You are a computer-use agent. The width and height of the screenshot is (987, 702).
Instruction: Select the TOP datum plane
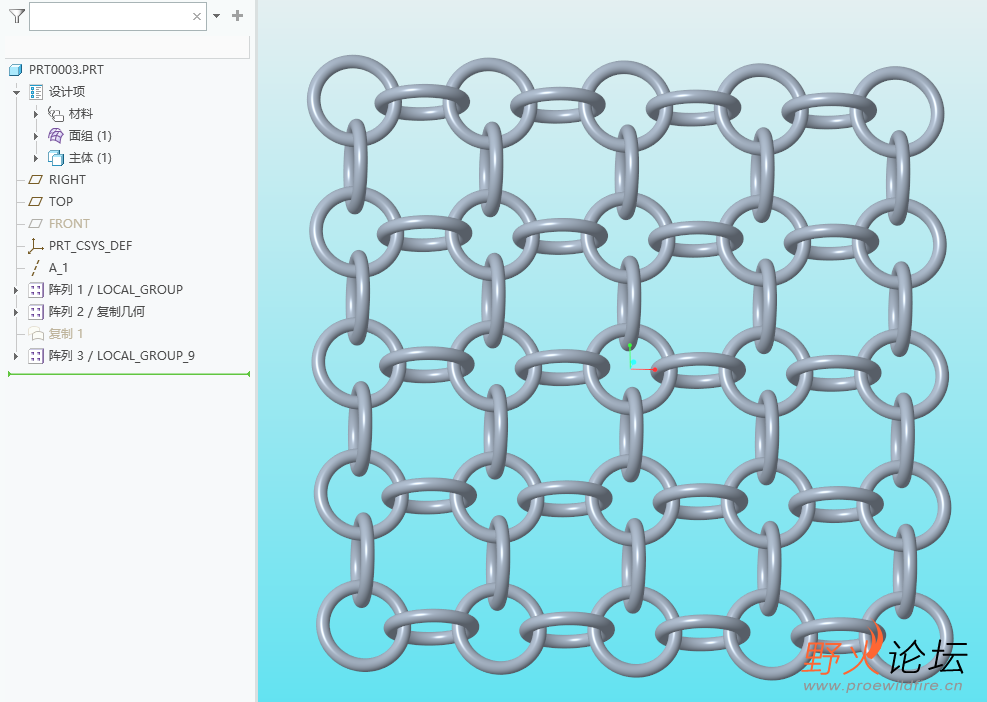point(60,202)
